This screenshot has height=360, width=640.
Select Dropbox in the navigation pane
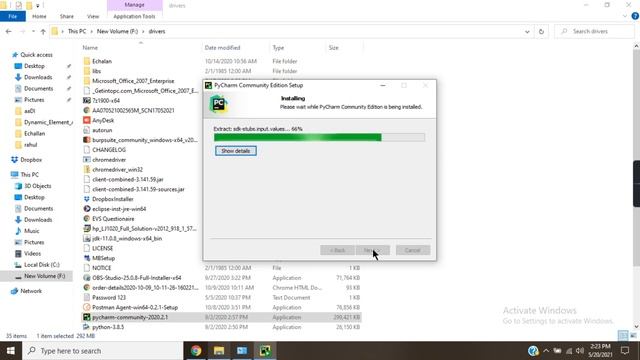tap(31, 160)
